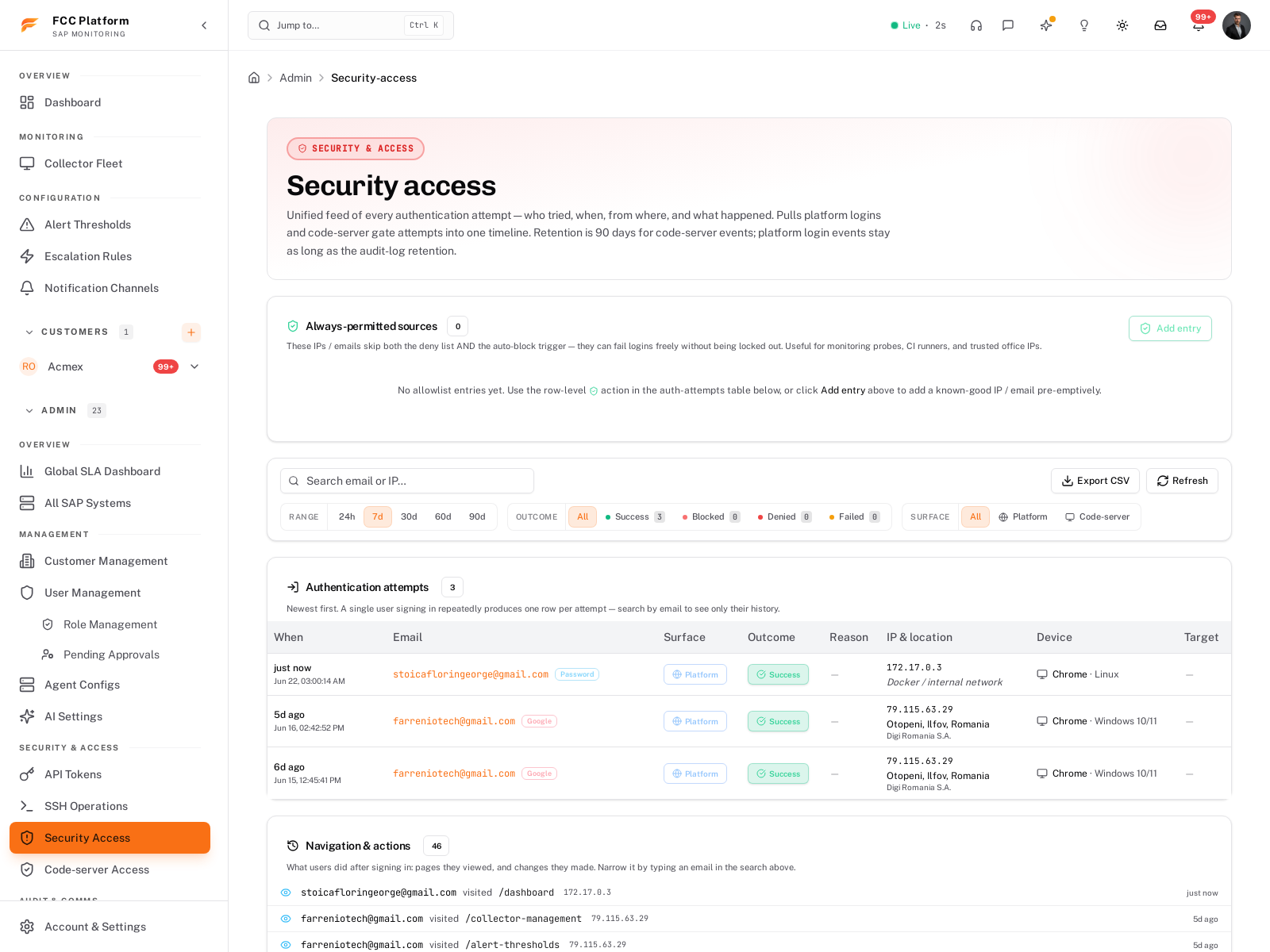Click farreniotech@gmail.com in the 6d ago row

(x=454, y=773)
